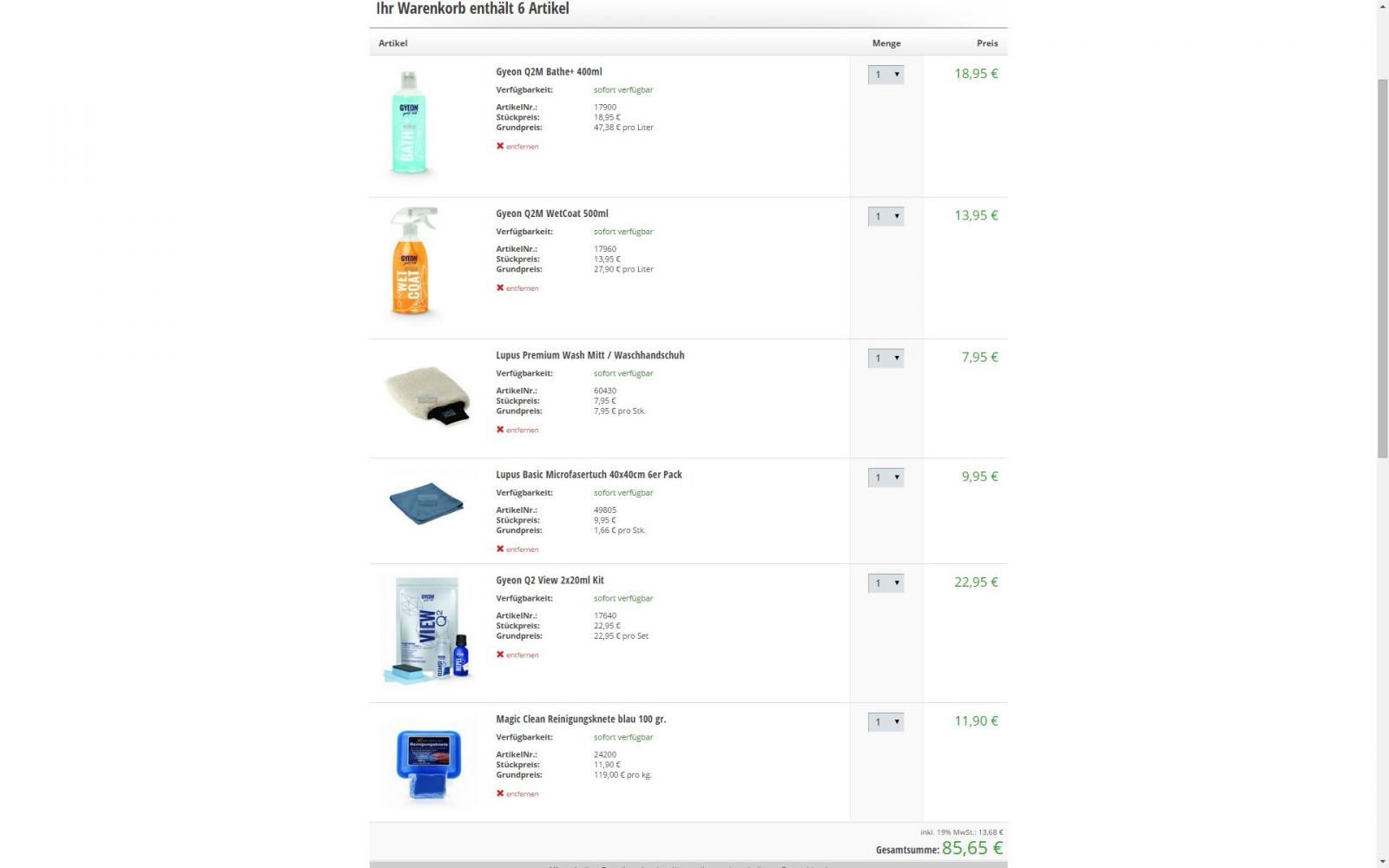This screenshot has width=1389, height=868.
Task: Open Lupus Premium Wash Mitt product link
Action: tap(590, 355)
